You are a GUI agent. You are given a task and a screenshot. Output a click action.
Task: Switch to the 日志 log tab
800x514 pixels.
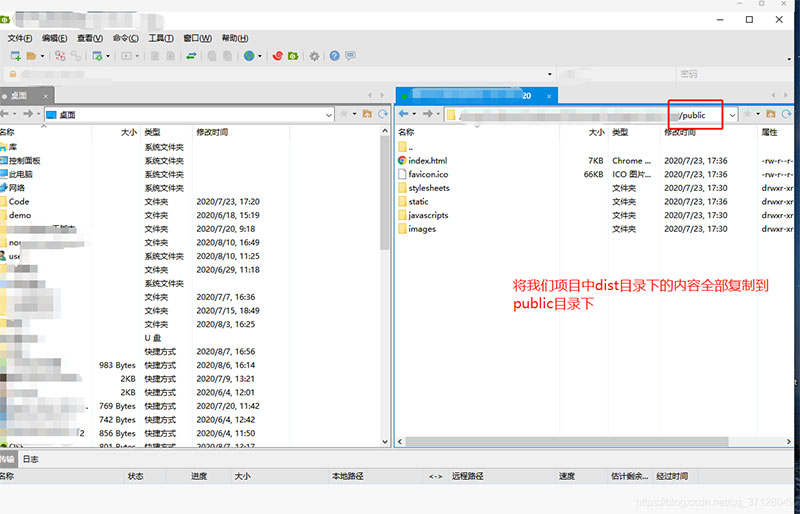(x=31, y=459)
